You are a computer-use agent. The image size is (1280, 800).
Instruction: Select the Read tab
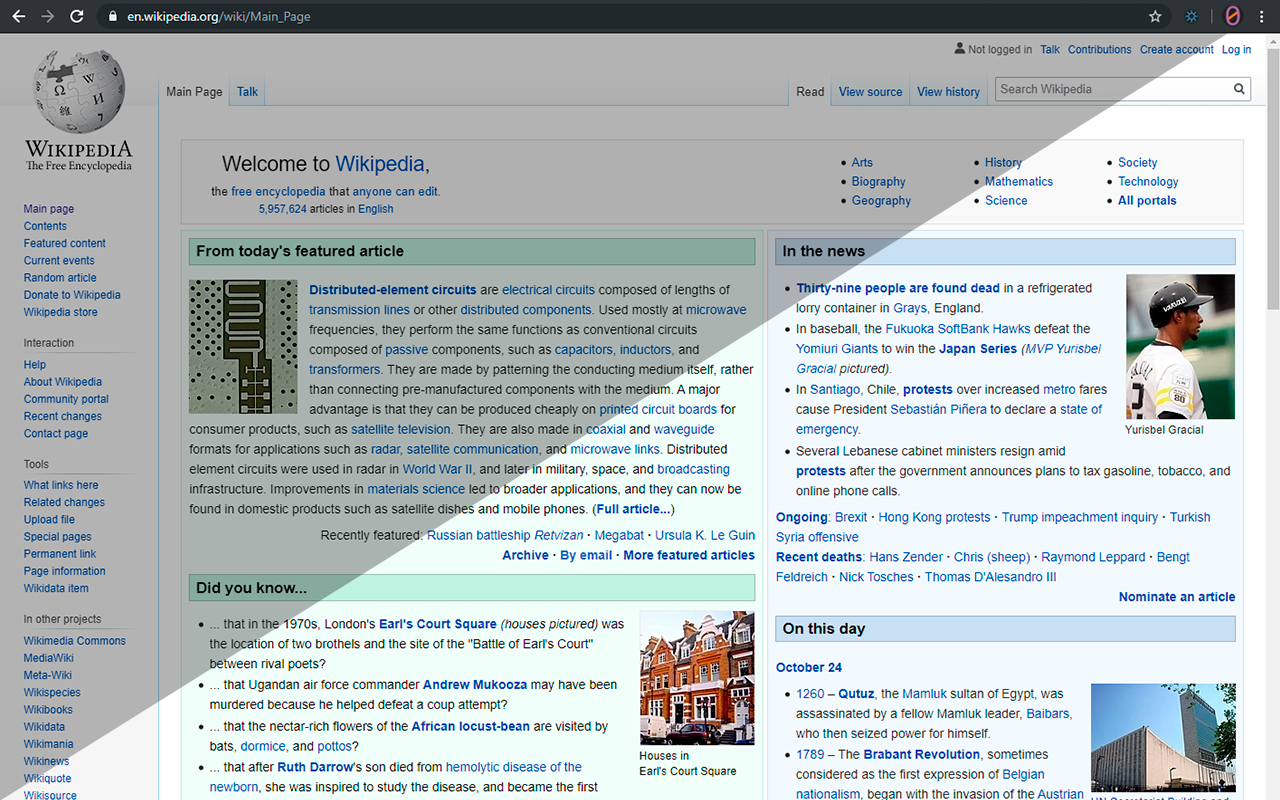pos(810,92)
